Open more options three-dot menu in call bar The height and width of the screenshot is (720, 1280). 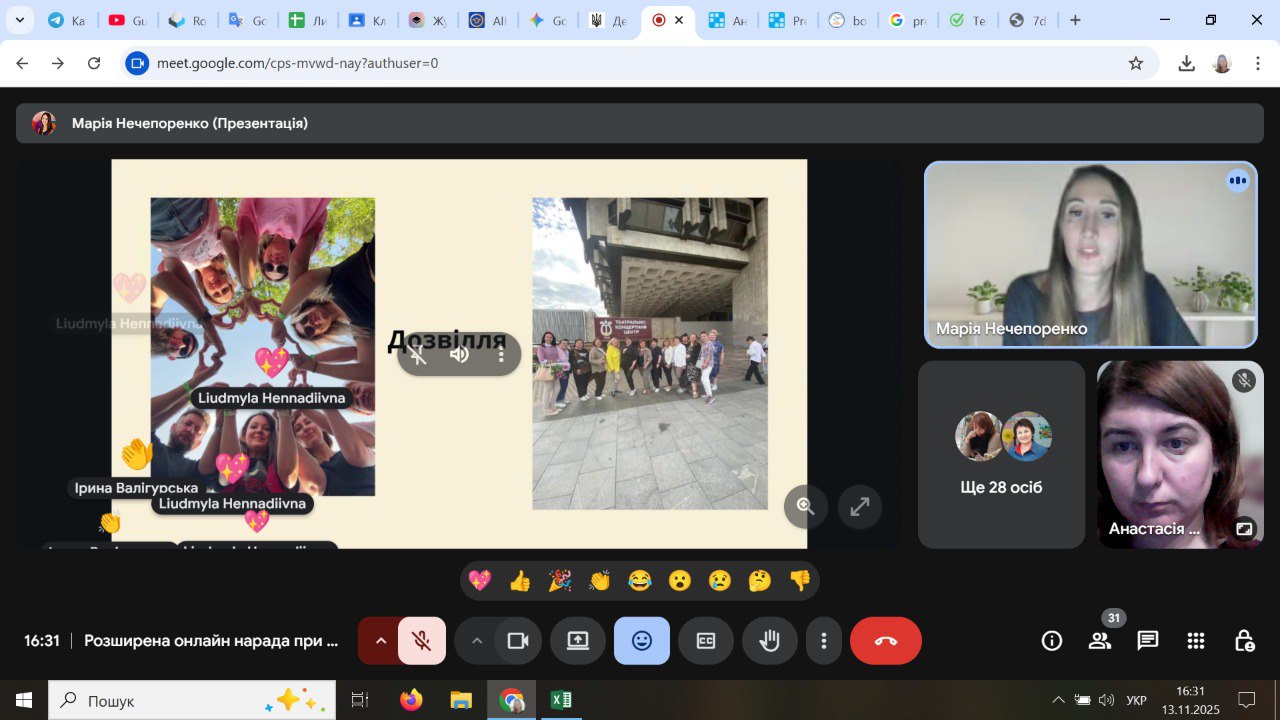pos(824,641)
